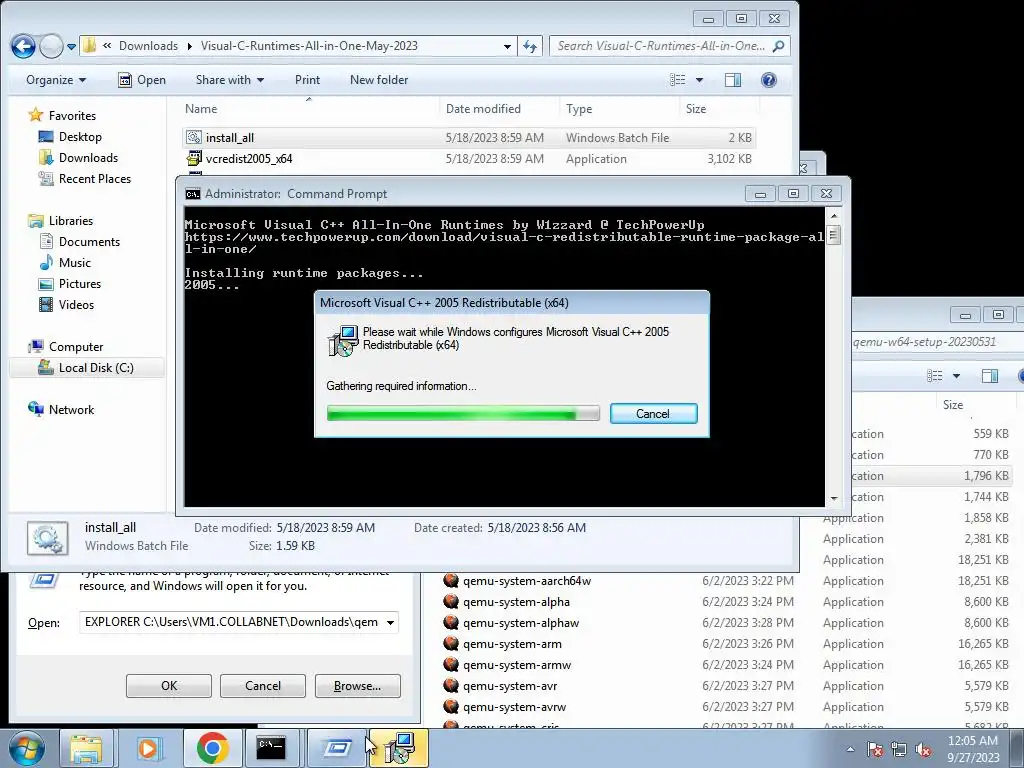Click the Command Prompt vertical scrollbar thumb

click(833, 234)
